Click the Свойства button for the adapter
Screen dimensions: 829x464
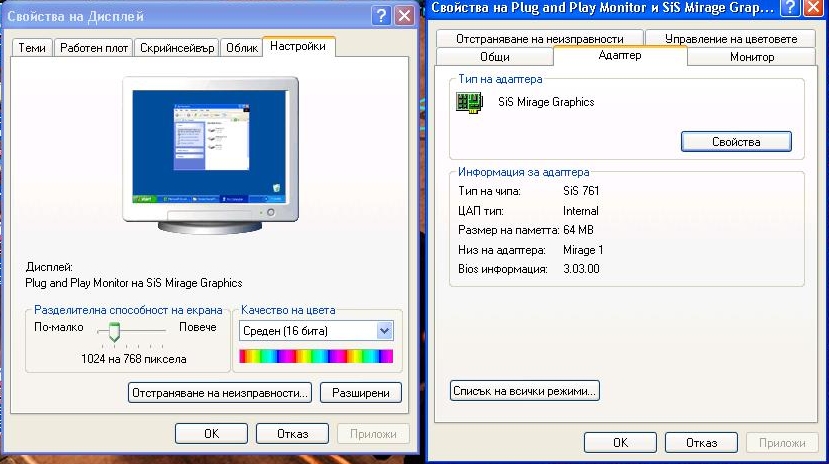click(736, 142)
